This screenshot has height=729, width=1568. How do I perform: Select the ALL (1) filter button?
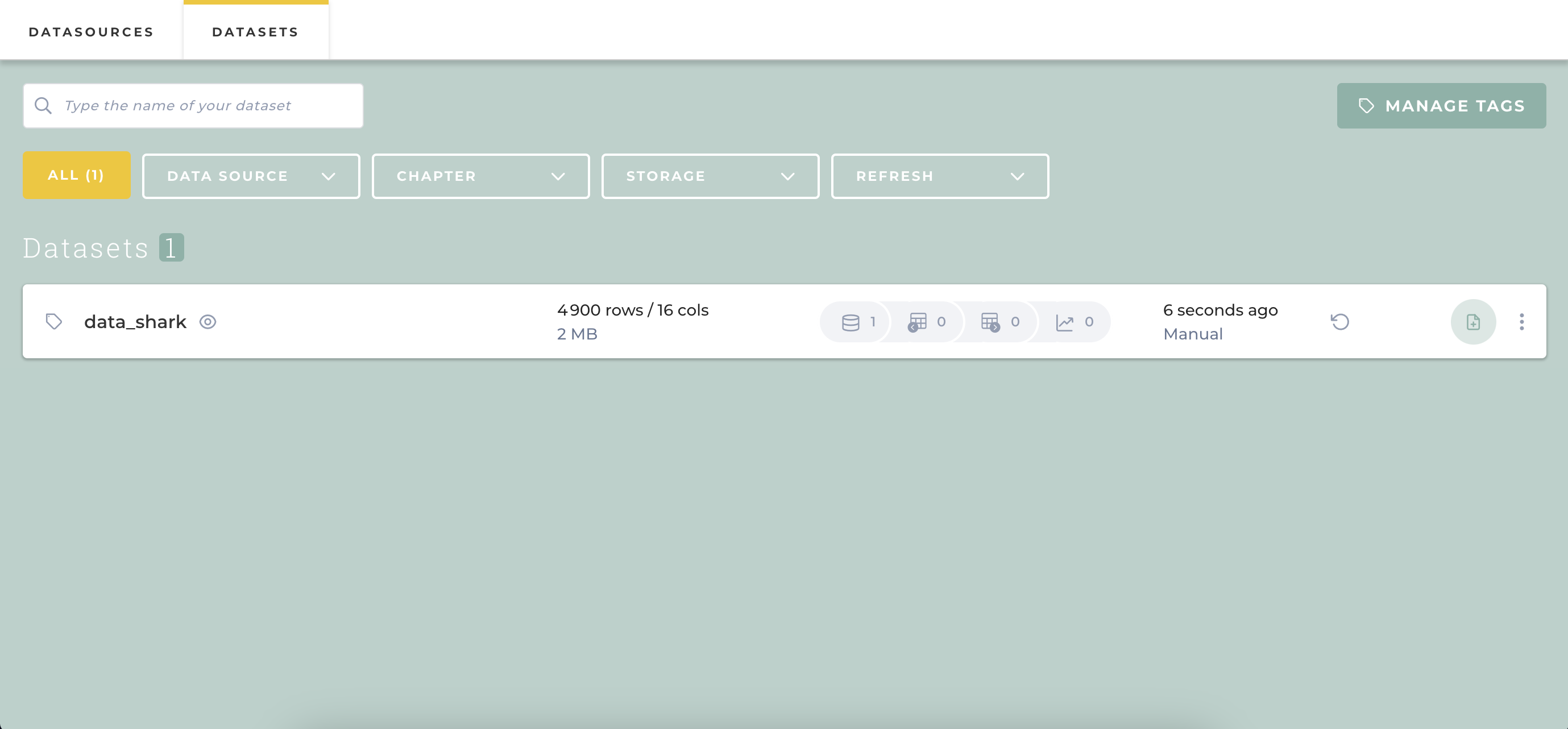(x=77, y=175)
